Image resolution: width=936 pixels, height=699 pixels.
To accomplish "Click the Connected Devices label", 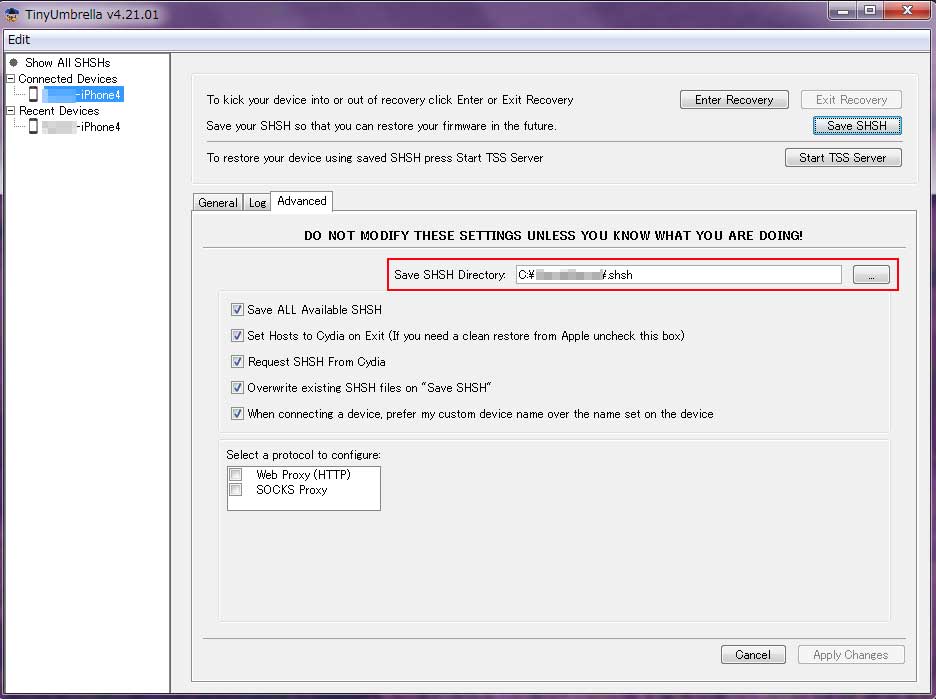I will coord(67,79).
